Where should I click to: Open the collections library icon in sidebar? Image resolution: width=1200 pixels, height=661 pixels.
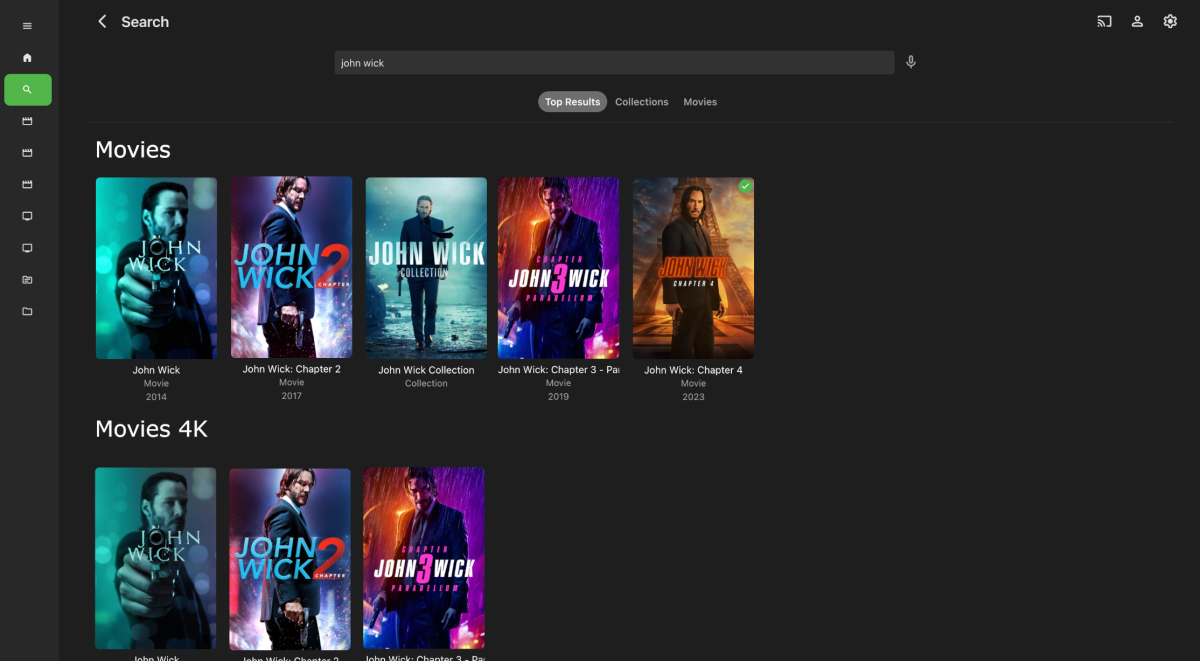click(27, 280)
